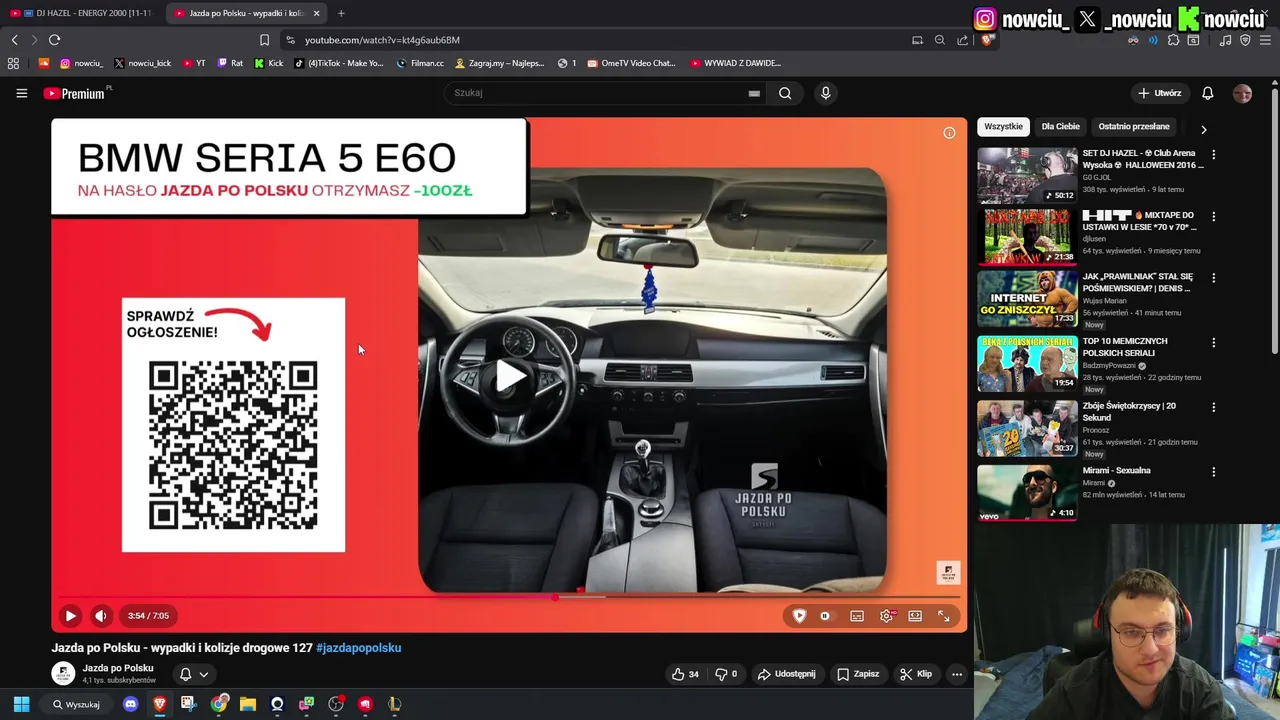Open Brave Shields lion icon
Screen dimensions: 1280x720
tap(987, 40)
